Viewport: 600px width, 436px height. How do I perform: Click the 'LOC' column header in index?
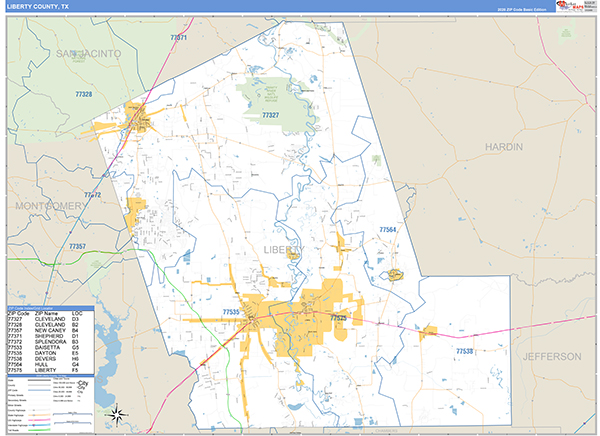pyautogui.click(x=77, y=314)
